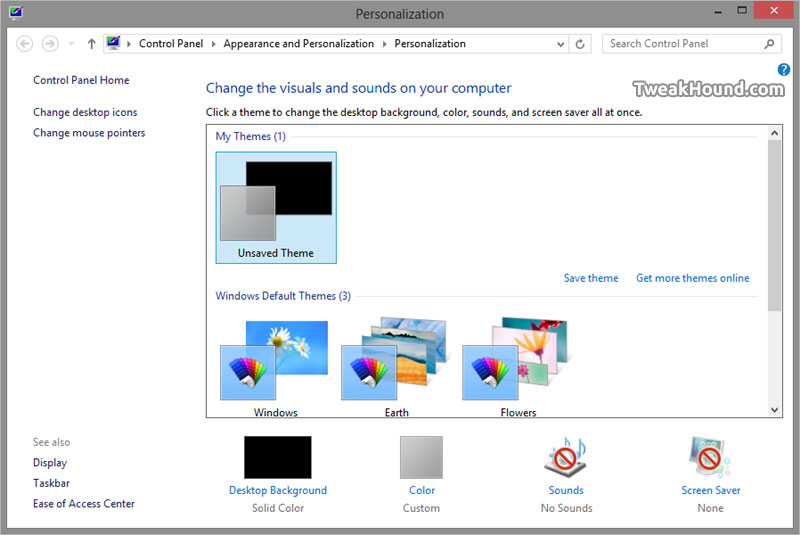Open Display under See also
Image resolution: width=800 pixels, height=535 pixels.
point(50,463)
